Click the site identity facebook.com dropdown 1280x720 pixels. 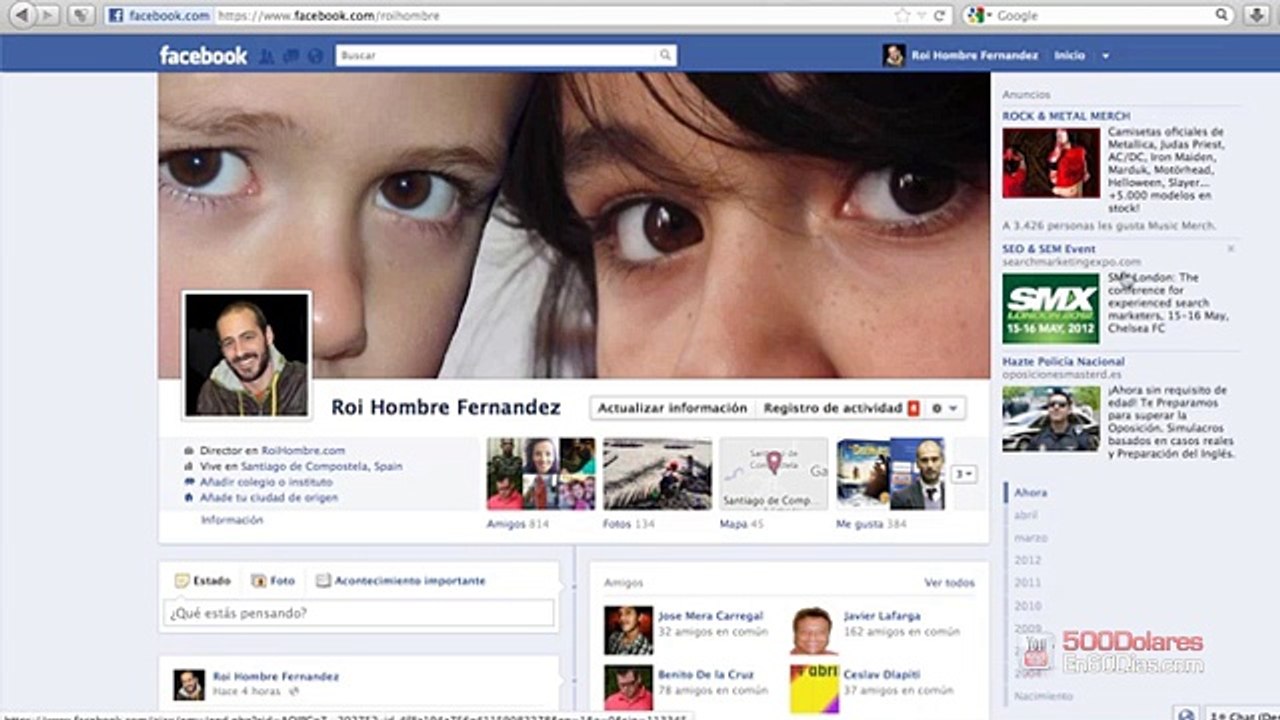[x=158, y=16]
